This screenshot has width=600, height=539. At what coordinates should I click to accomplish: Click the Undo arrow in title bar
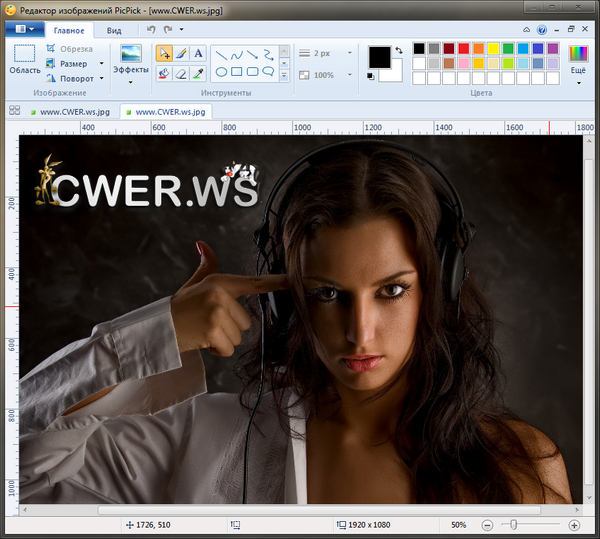152,30
